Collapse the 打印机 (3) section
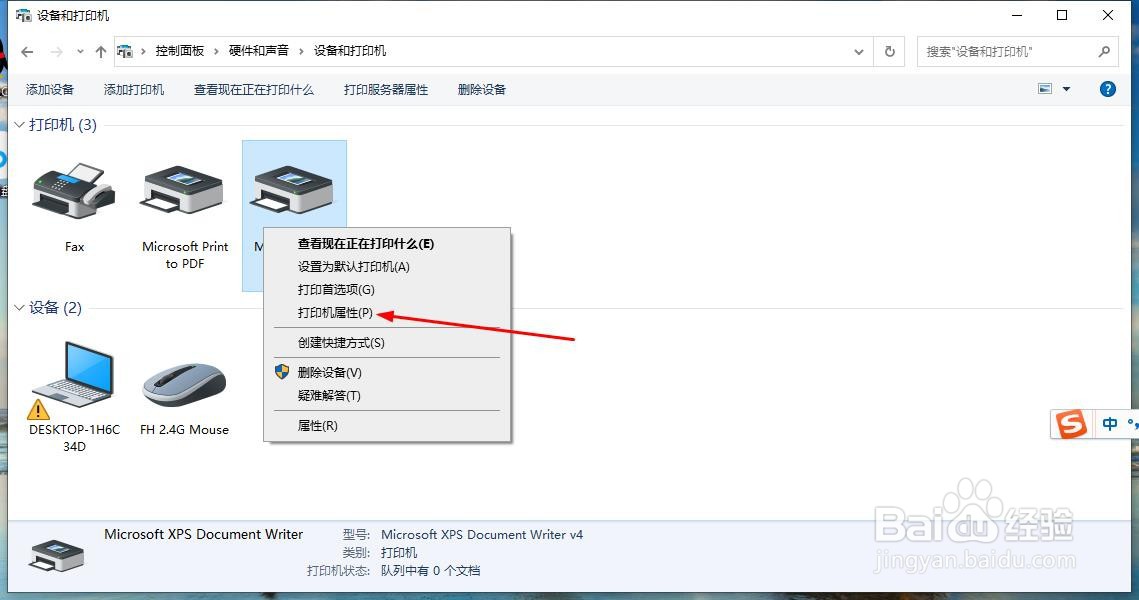 click(x=18, y=124)
